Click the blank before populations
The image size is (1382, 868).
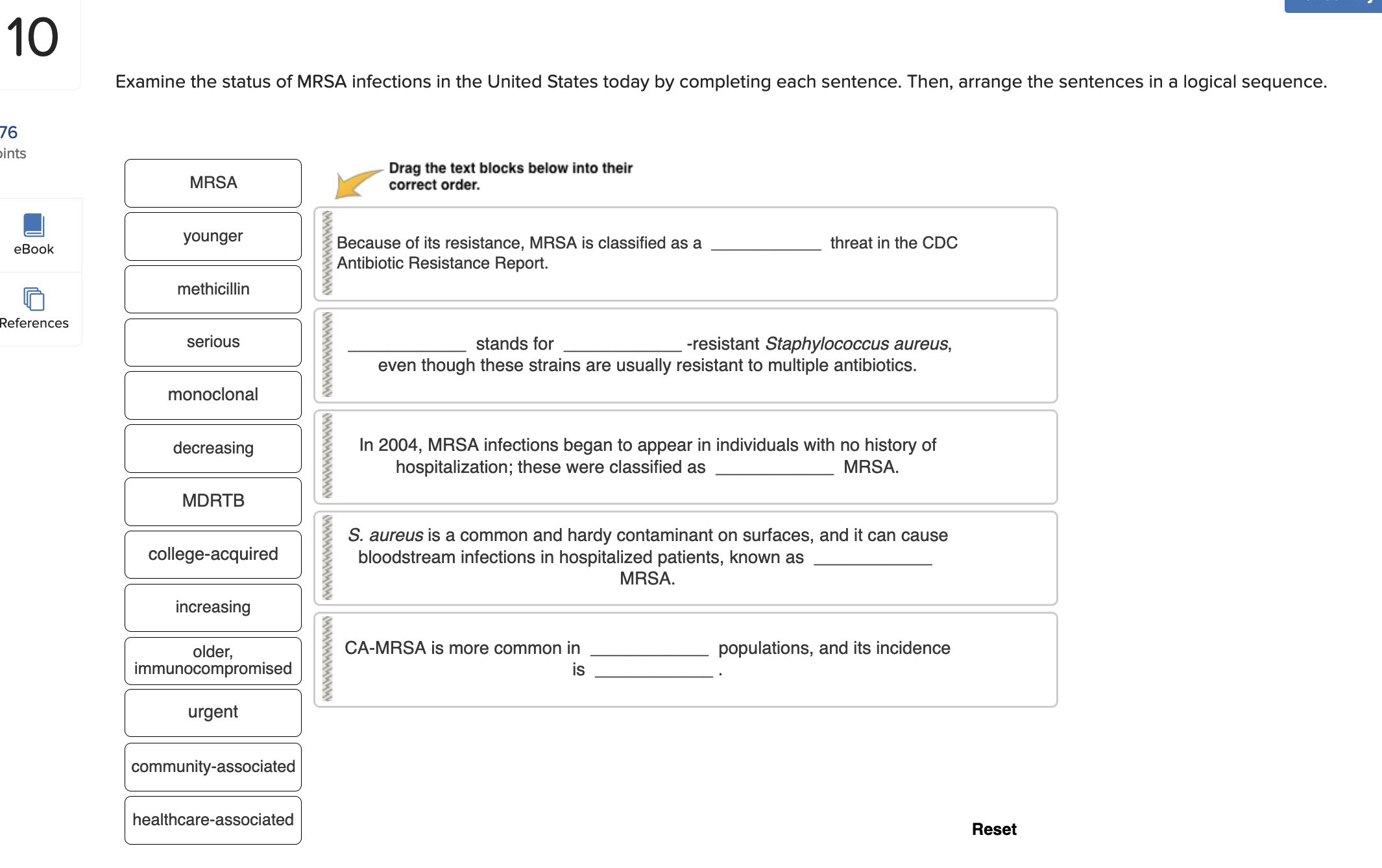pyautogui.click(x=649, y=648)
